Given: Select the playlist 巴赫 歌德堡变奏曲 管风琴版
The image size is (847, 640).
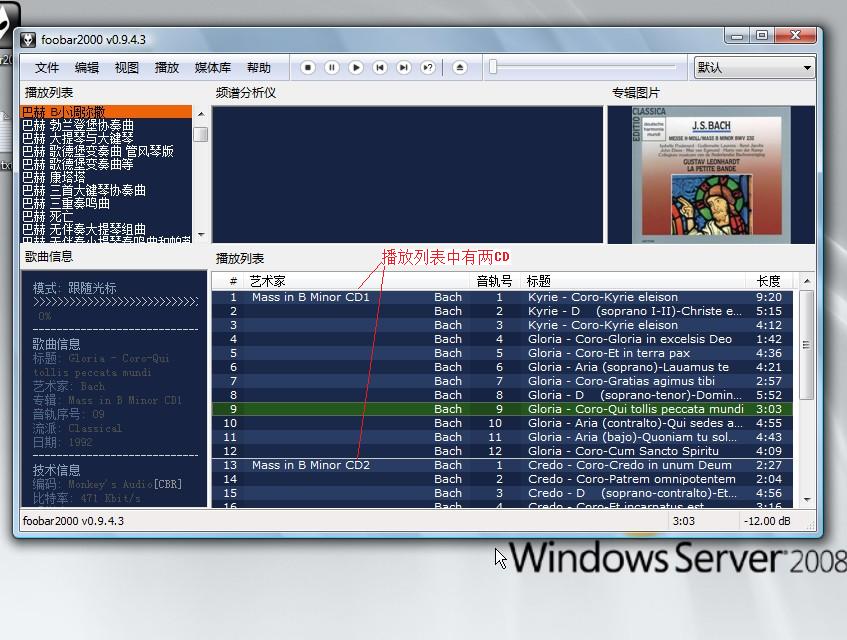Looking at the screenshot, I should coord(106,151).
